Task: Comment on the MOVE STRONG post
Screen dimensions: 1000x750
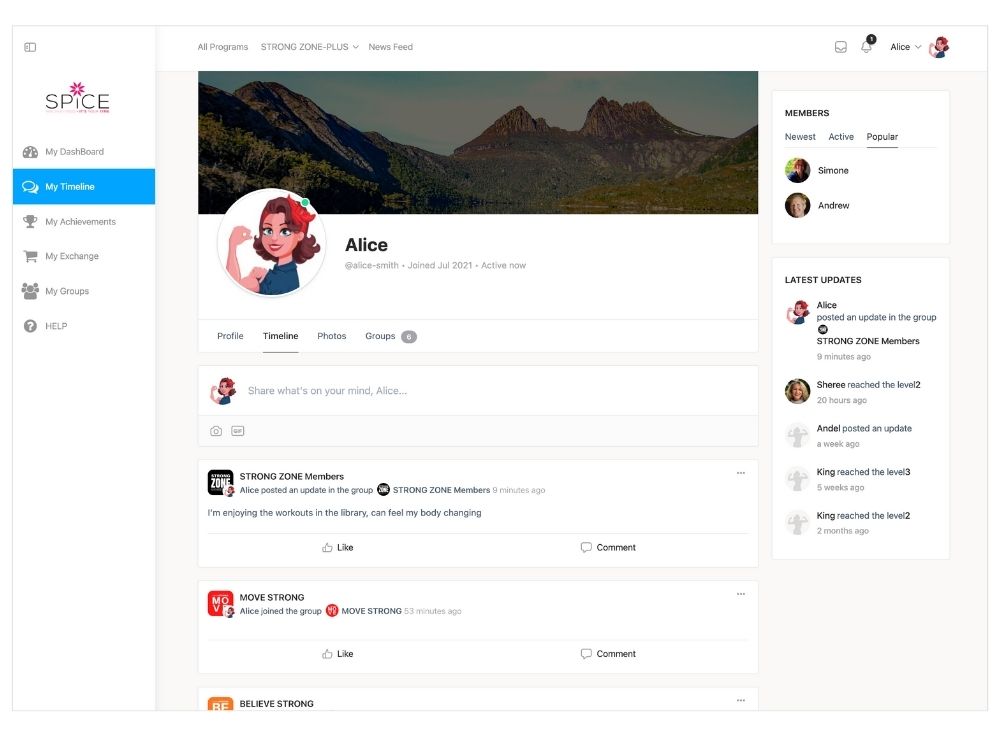Action: (608, 654)
